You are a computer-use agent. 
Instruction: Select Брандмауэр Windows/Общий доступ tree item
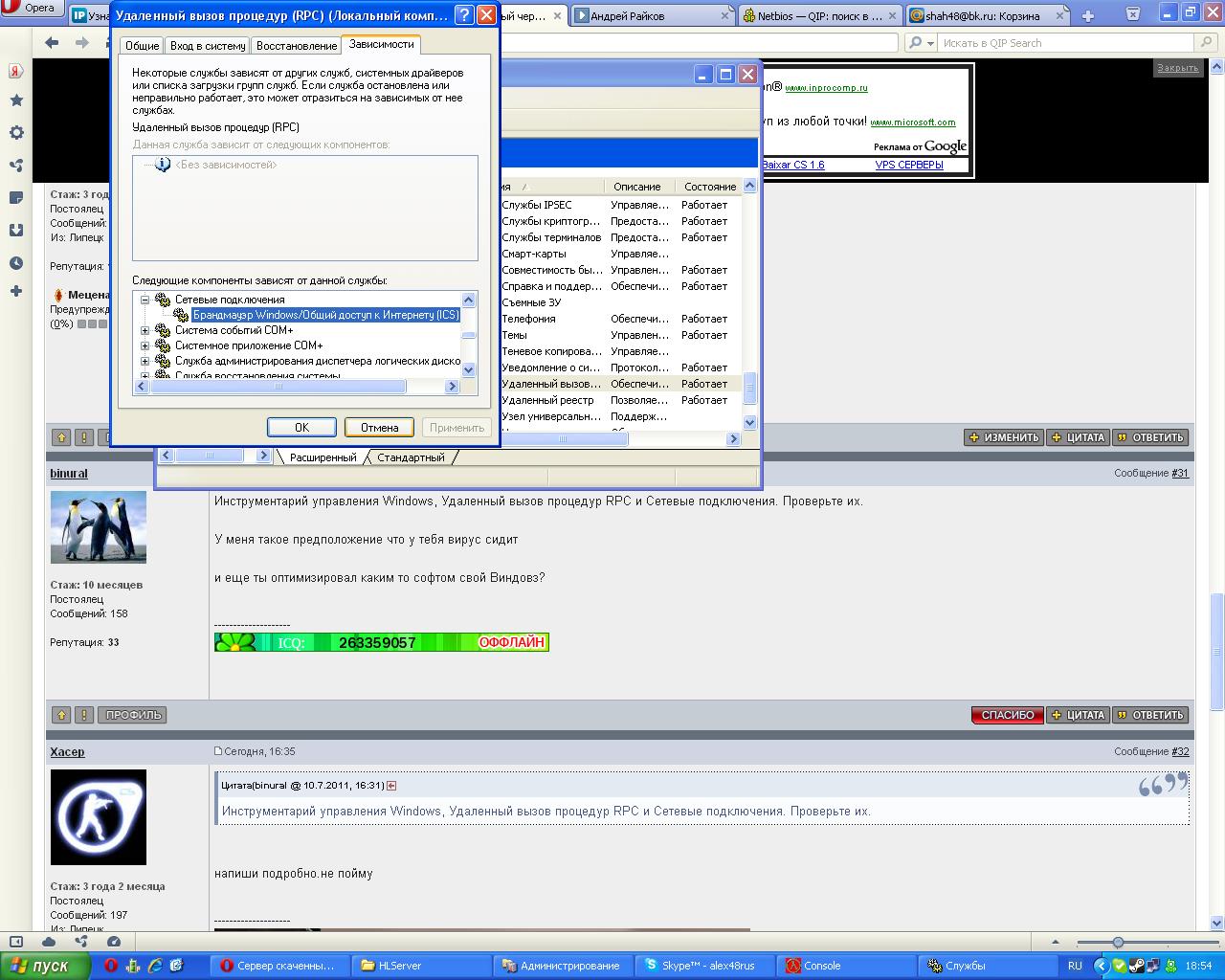coord(325,315)
